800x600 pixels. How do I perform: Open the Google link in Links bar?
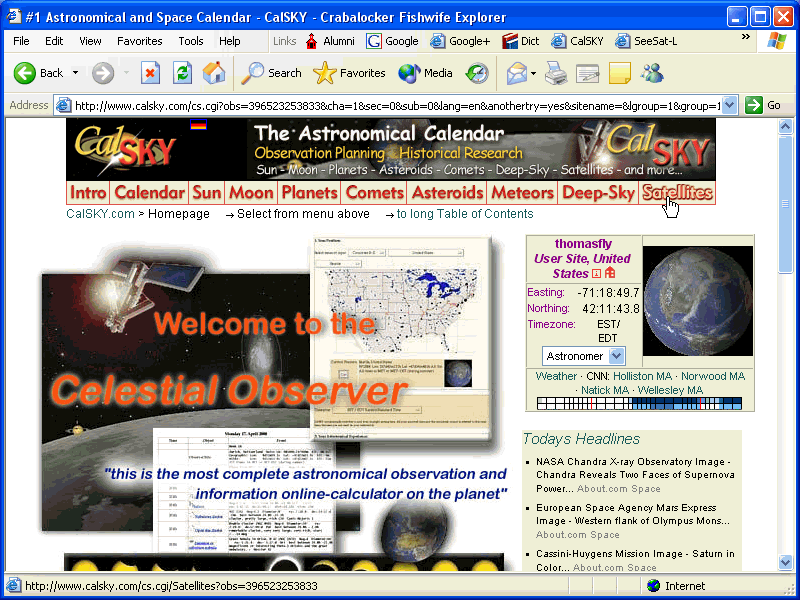click(392, 41)
